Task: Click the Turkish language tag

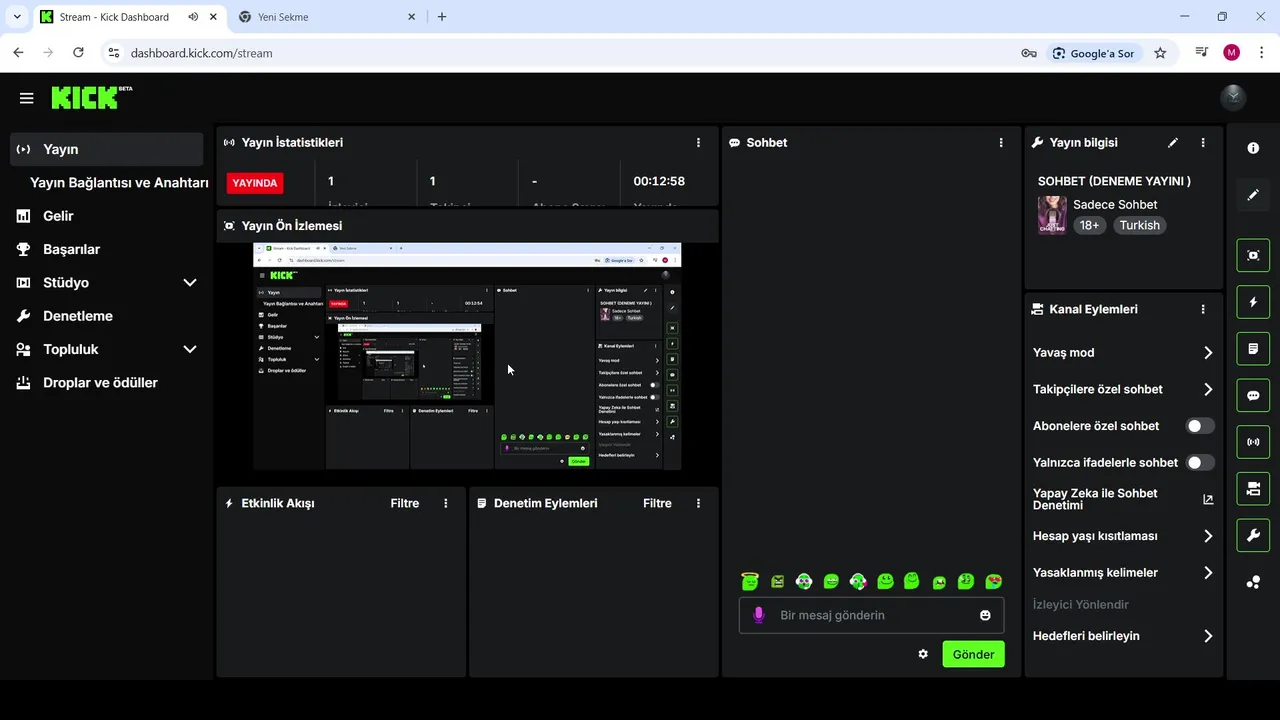Action: [x=1140, y=225]
